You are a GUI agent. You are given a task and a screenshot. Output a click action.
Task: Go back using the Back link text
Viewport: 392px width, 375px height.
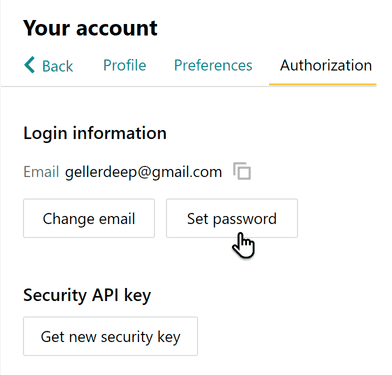tap(57, 66)
